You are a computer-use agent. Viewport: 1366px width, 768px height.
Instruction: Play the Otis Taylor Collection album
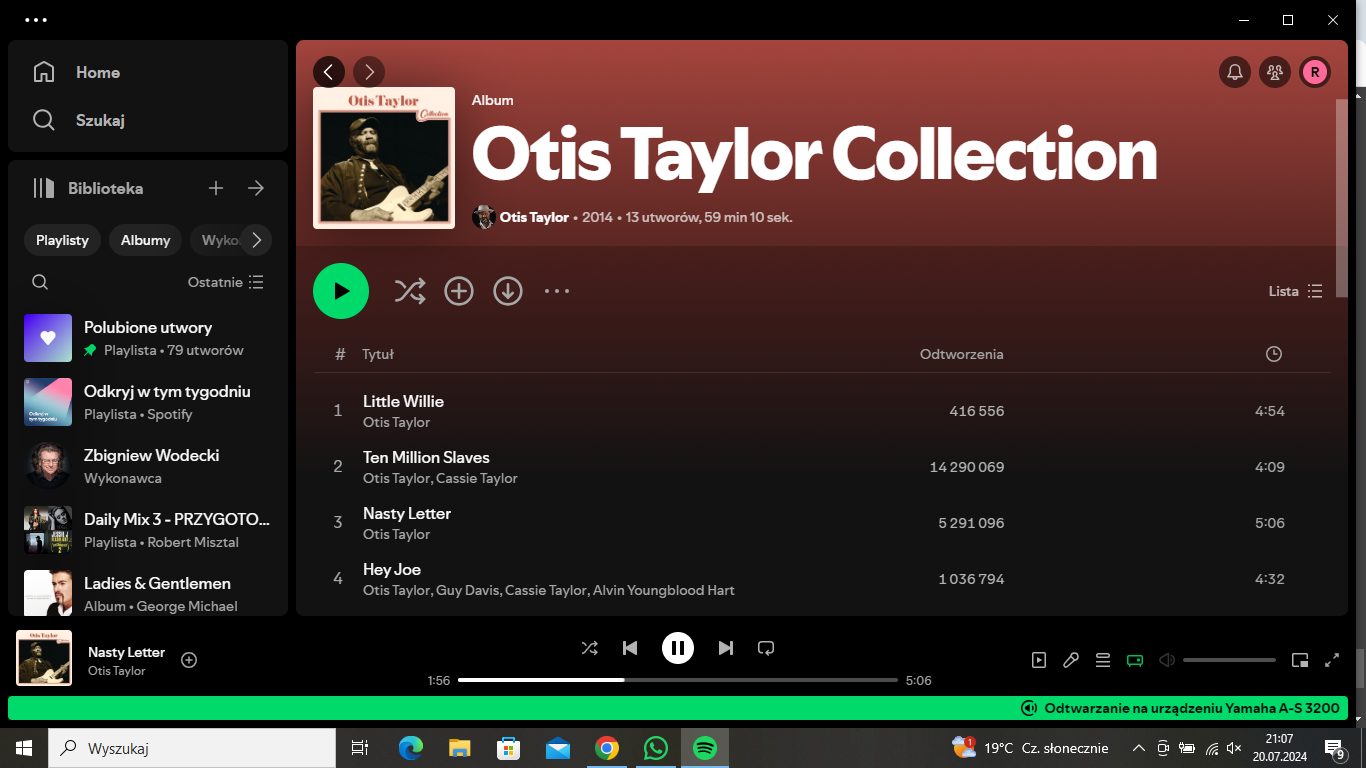coord(341,291)
